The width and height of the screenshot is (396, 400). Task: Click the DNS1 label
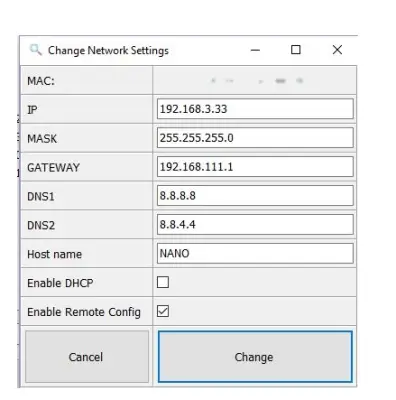tap(41, 197)
